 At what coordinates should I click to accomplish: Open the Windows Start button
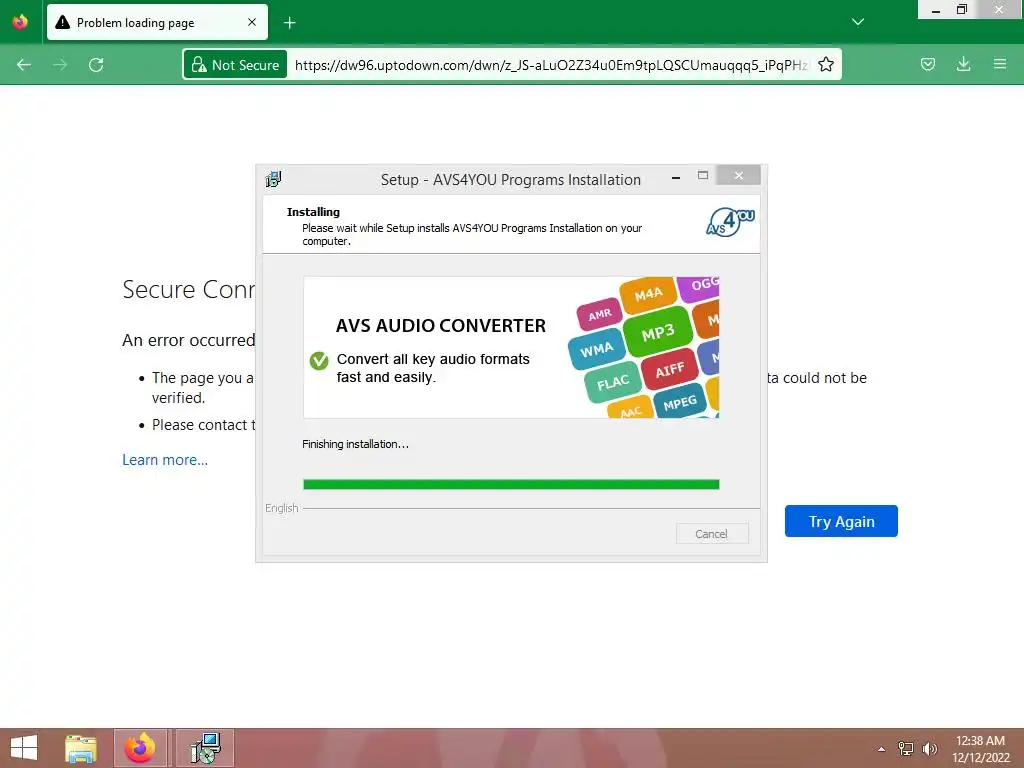24,748
